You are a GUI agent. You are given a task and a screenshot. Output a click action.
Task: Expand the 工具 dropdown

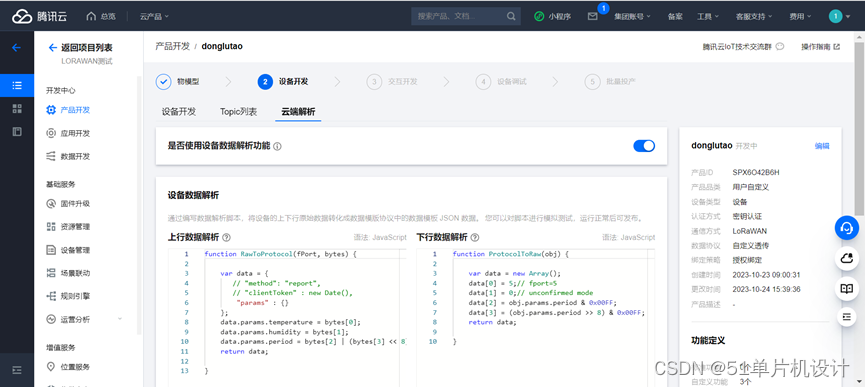coord(707,17)
